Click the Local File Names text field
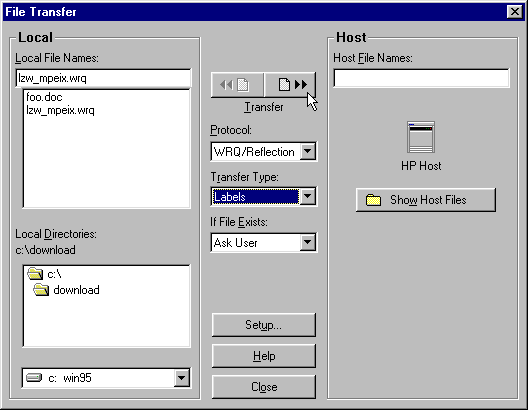The width and height of the screenshot is (528, 410). point(103,78)
